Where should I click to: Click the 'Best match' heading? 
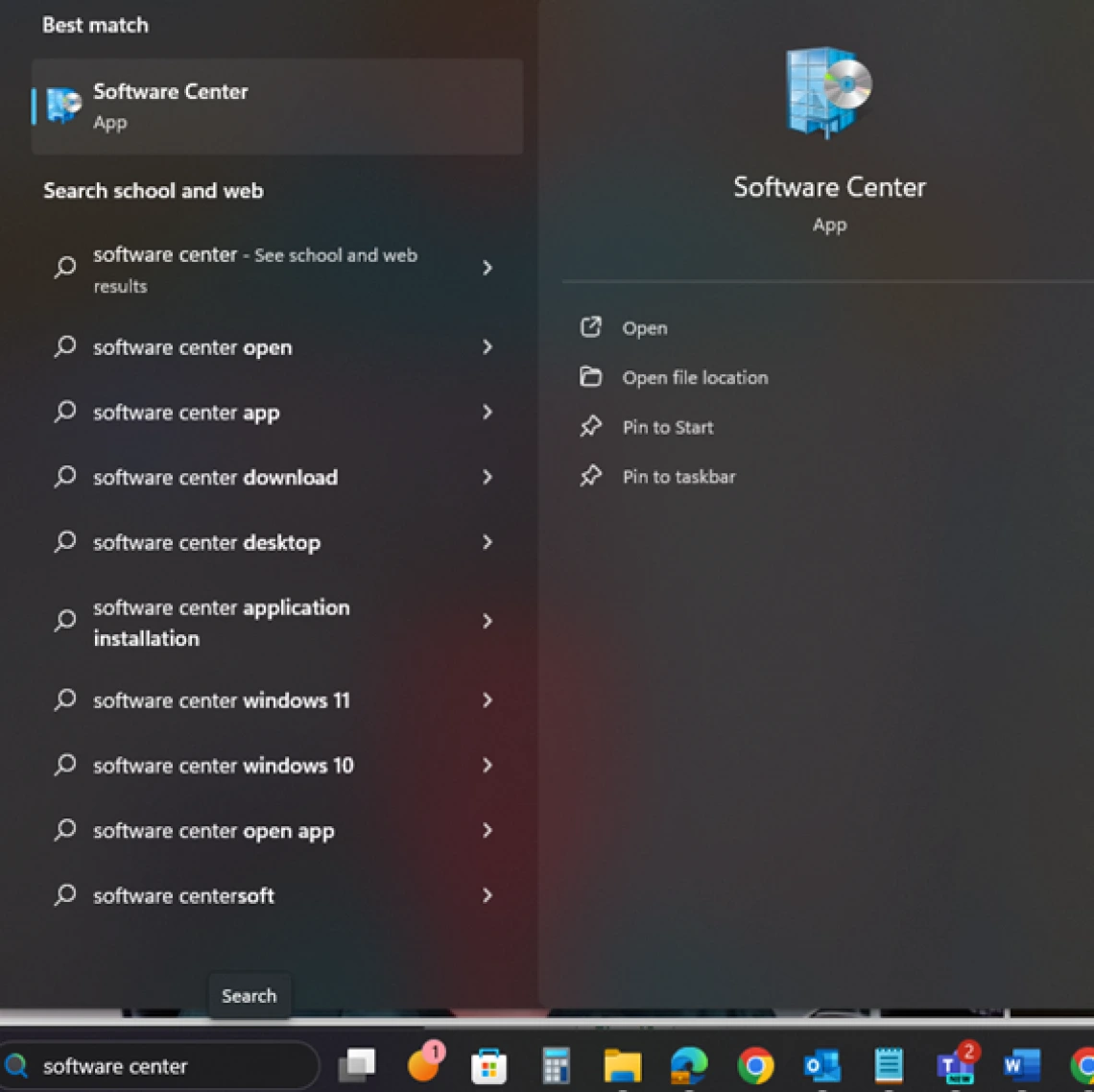[96, 25]
